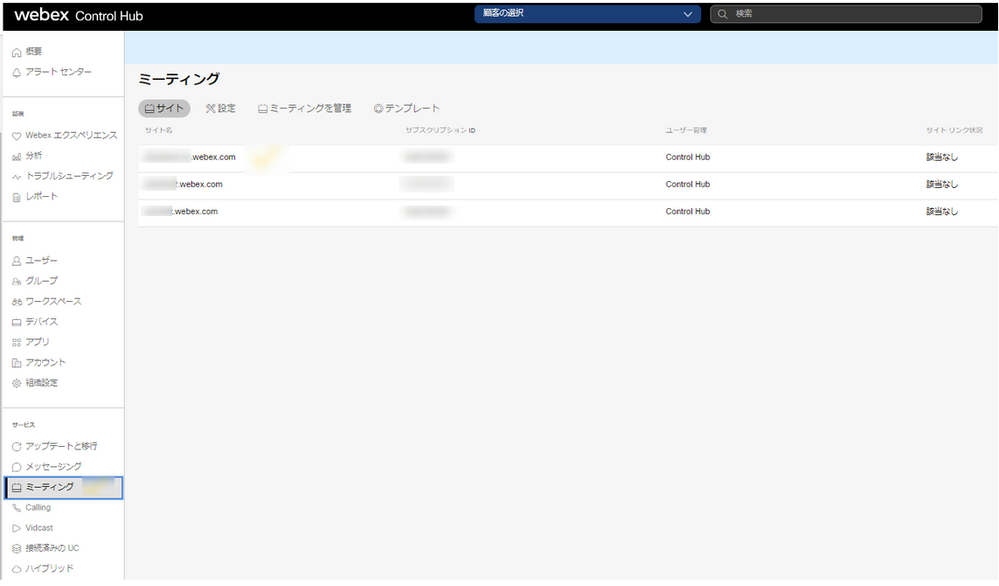Screen dimensions: 999x586
Task: Open the second .webex.com site row
Action: point(568,185)
